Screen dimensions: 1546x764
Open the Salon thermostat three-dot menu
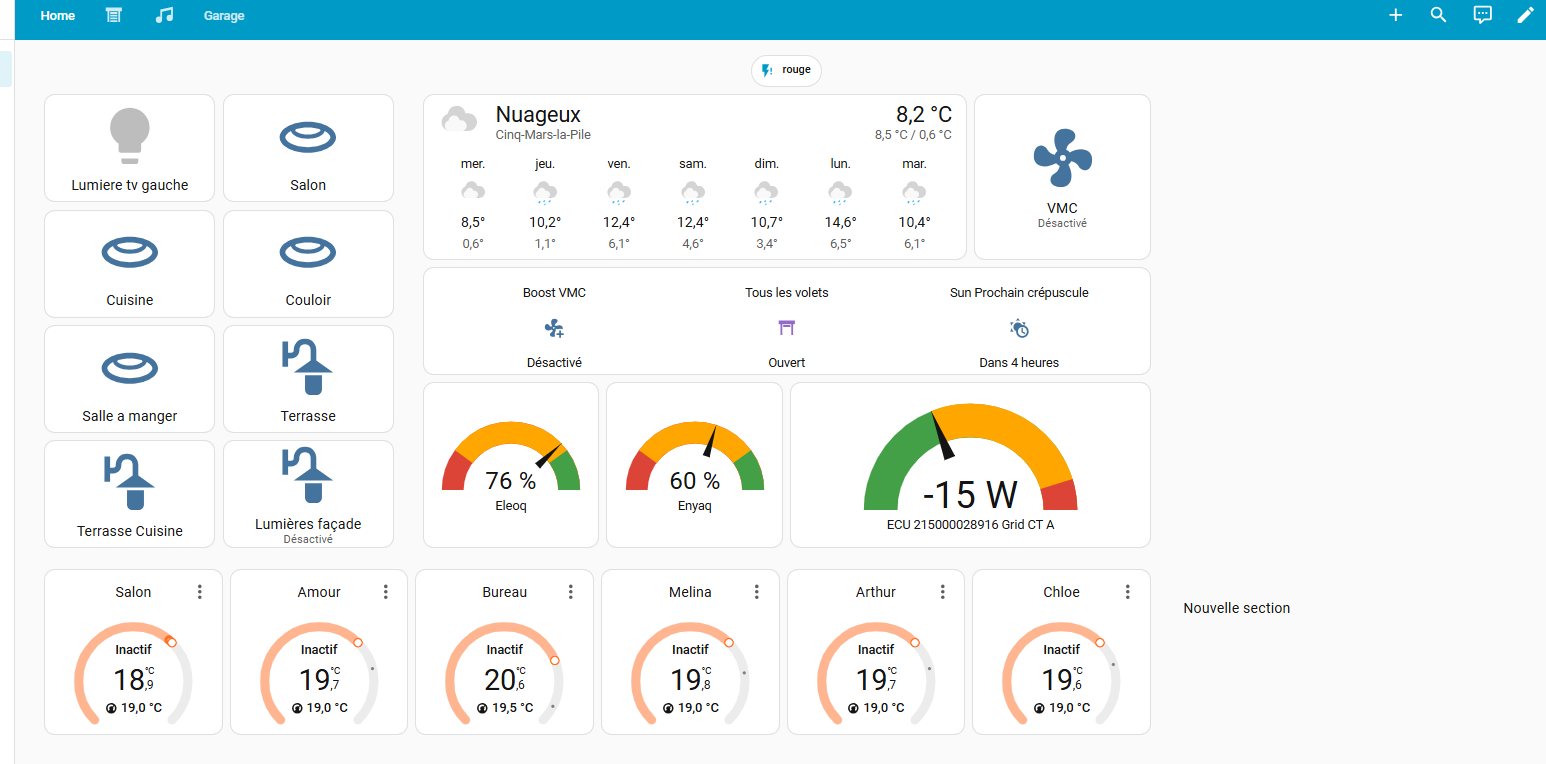click(200, 592)
